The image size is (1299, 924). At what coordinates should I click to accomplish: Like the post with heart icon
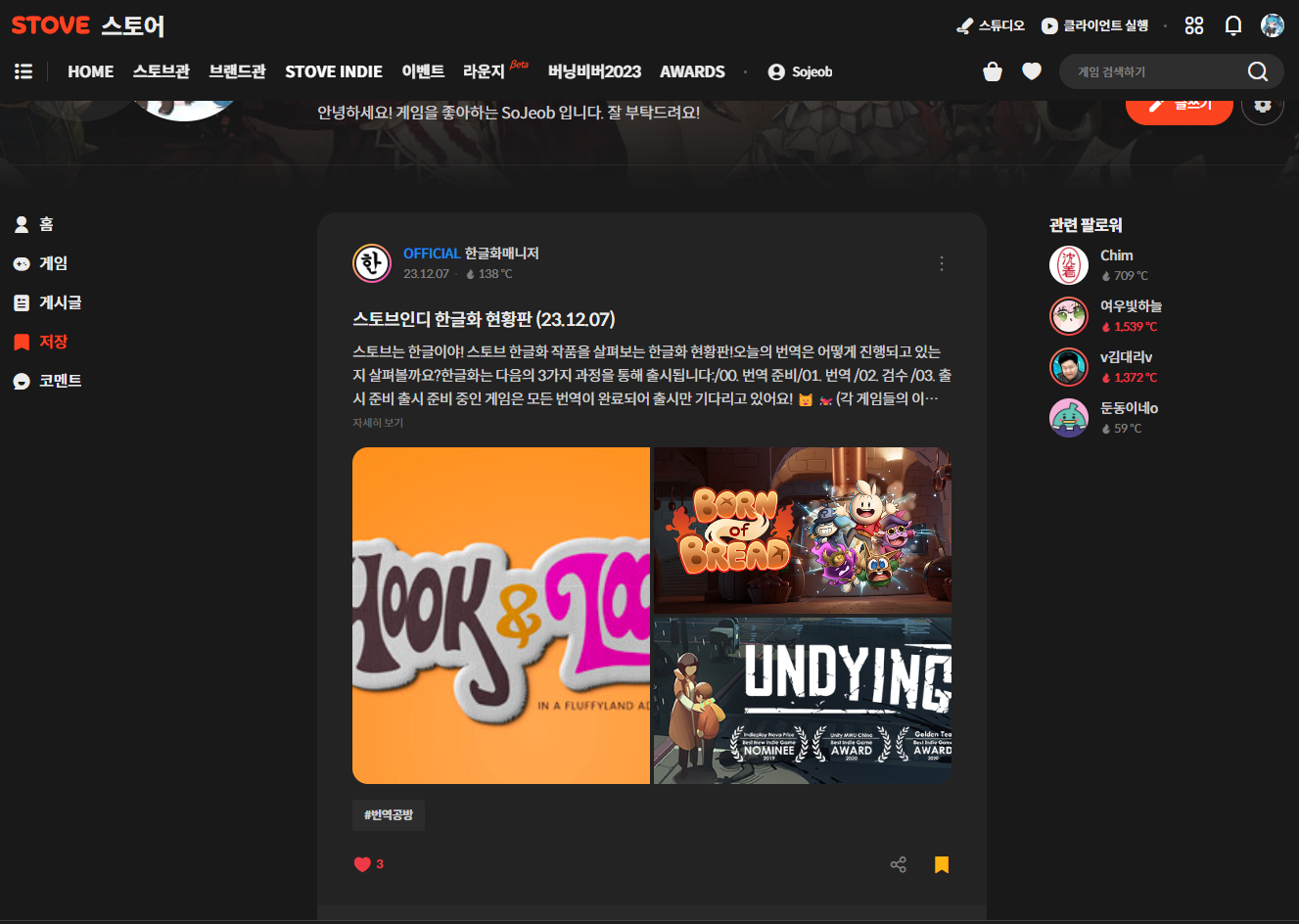click(x=362, y=864)
